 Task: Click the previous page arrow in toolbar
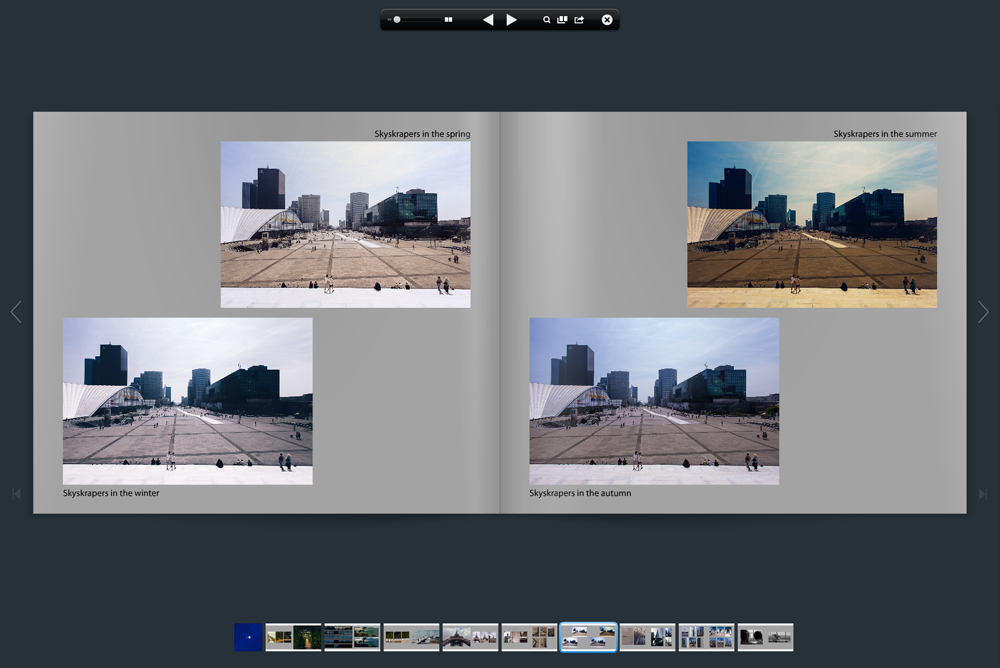[488, 20]
